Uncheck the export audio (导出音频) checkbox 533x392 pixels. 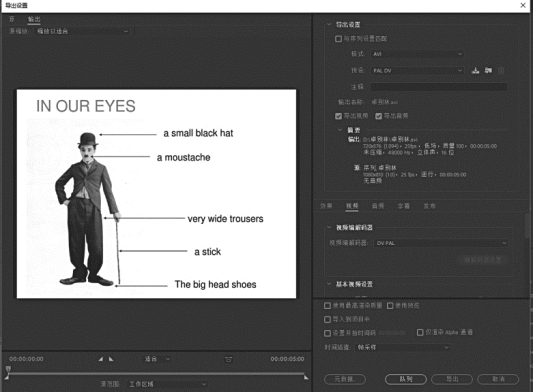[x=378, y=116]
